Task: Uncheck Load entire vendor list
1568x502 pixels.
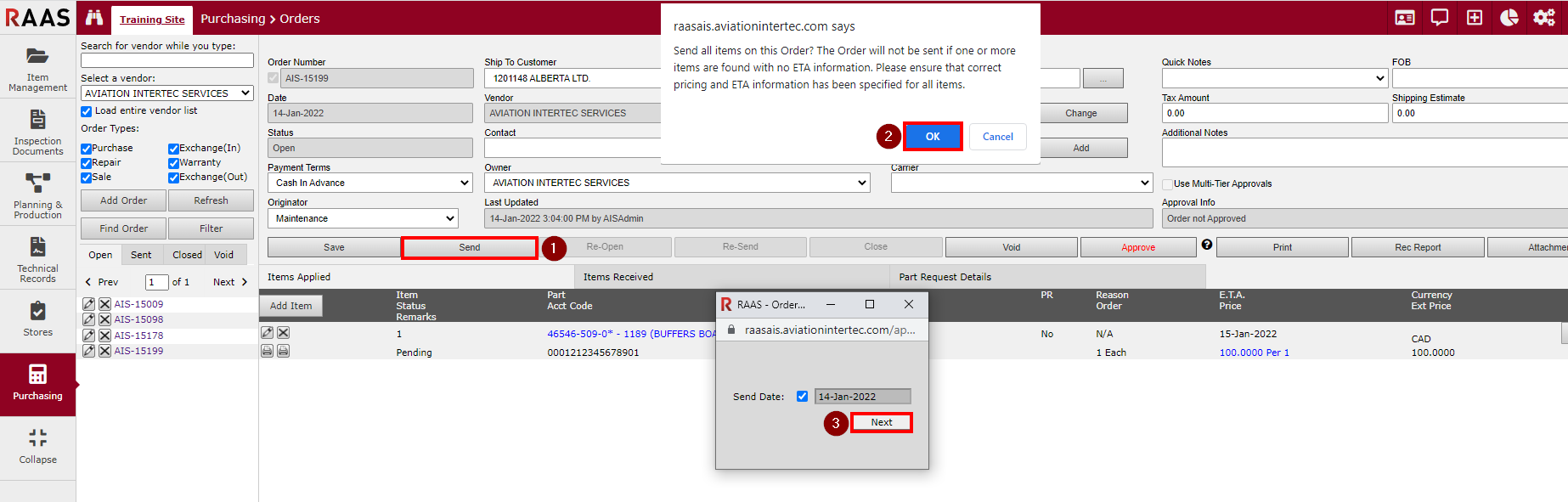Action: (87, 111)
